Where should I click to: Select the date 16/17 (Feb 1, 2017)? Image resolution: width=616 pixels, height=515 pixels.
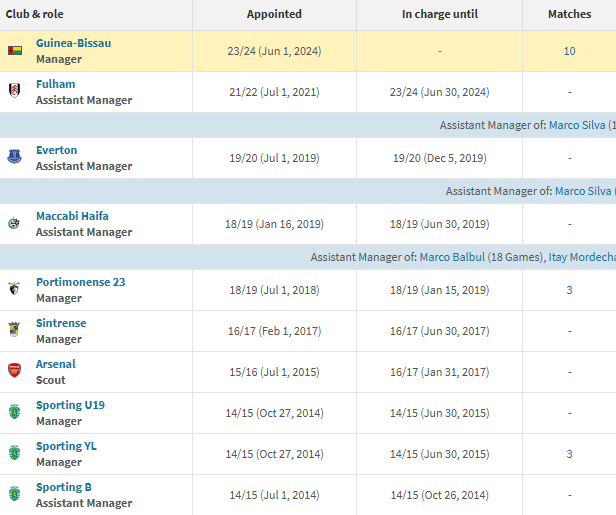[274, 331]
